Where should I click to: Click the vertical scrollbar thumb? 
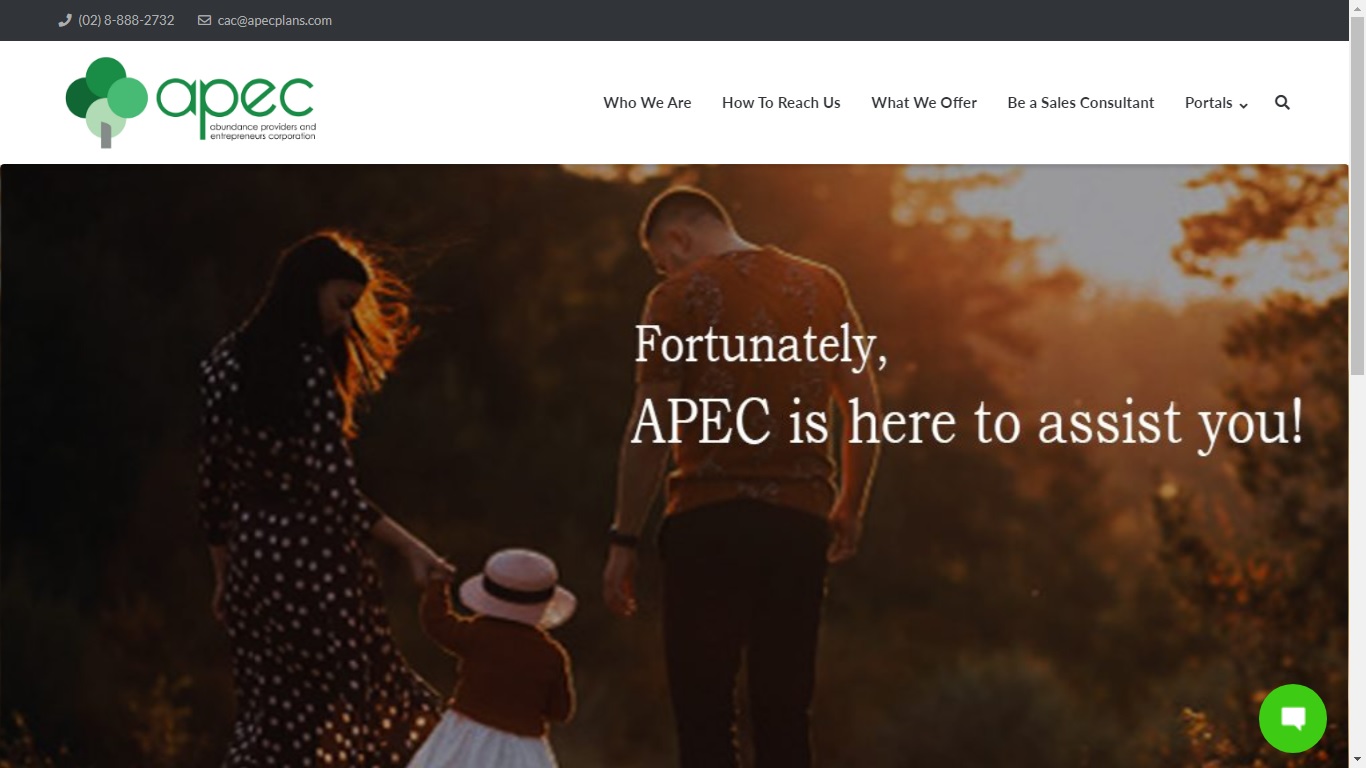pyautogui.click(x=1357, y=196)
